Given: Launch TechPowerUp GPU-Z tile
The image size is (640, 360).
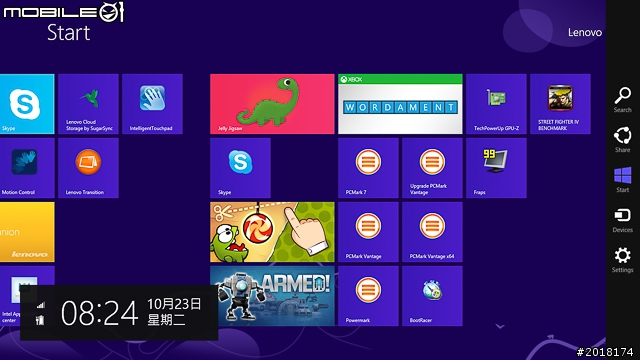Looking at the screenshot, I should click(496, 104).
